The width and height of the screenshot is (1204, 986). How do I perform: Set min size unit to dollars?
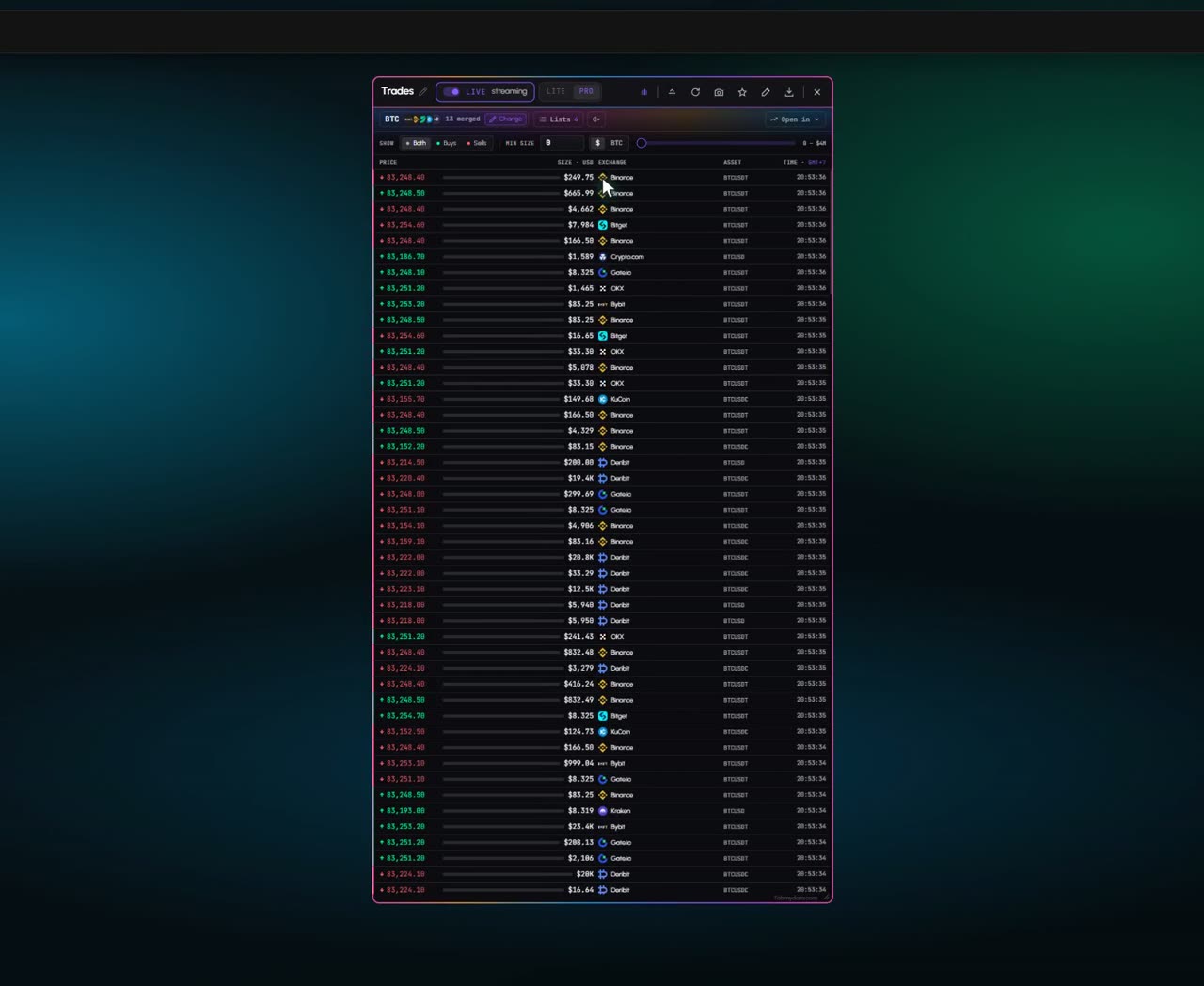[597, 143]
